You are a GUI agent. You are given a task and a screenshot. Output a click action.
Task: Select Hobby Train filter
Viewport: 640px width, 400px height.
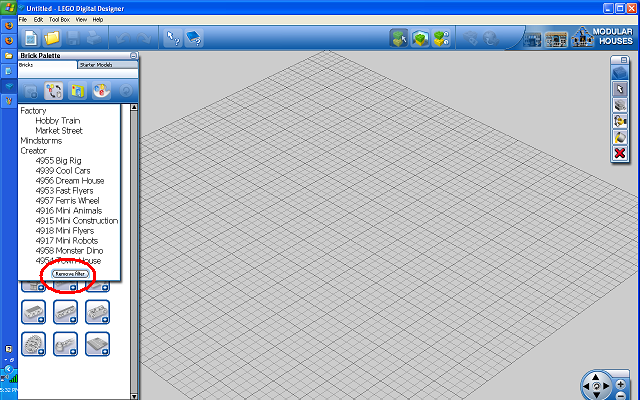click(58, 121)
